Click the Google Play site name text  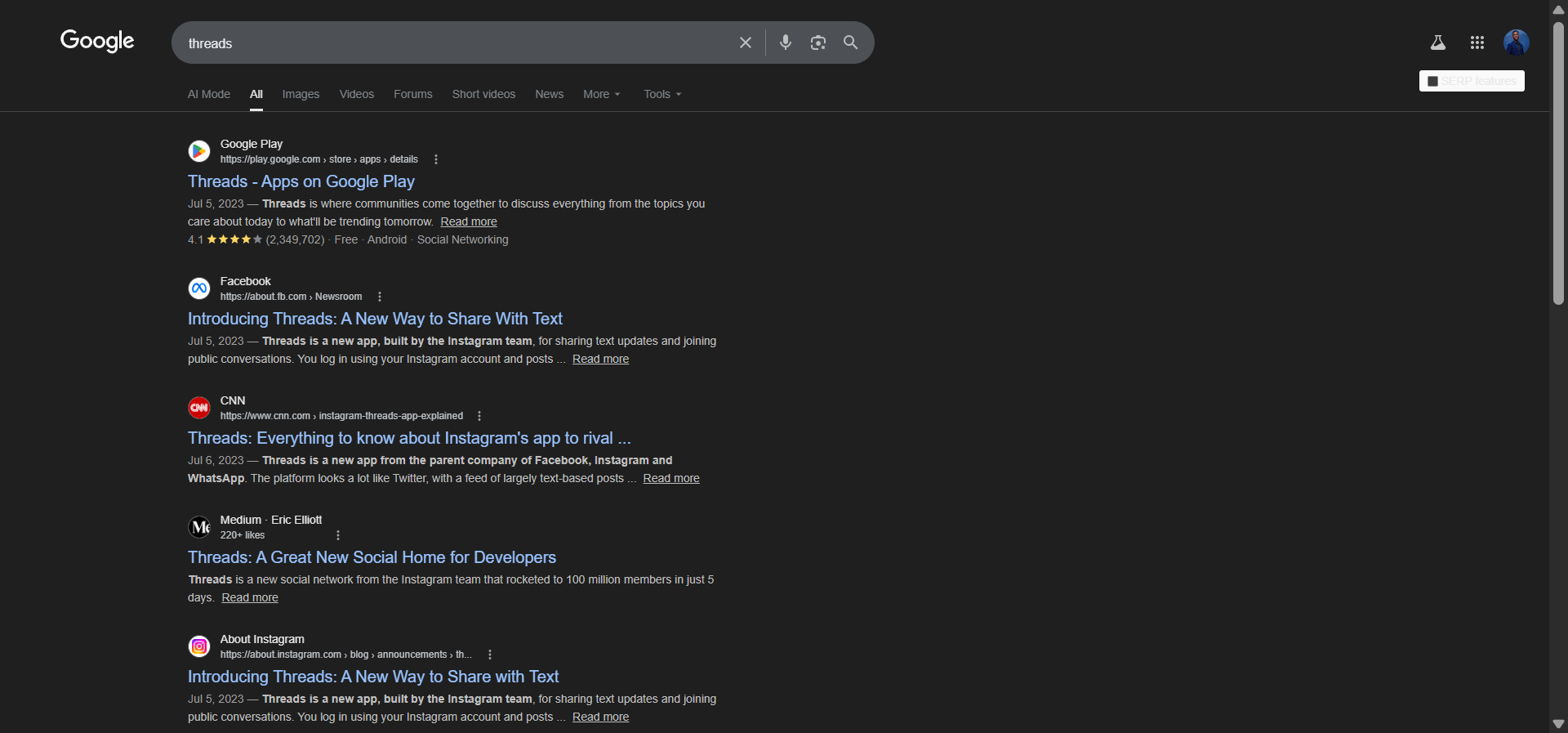[252, 144]
